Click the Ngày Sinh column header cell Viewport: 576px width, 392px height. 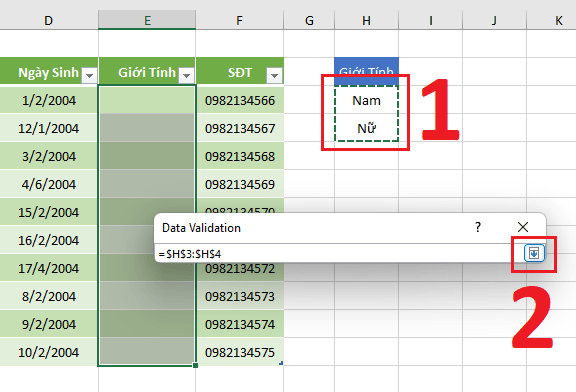tap(49, 72)
